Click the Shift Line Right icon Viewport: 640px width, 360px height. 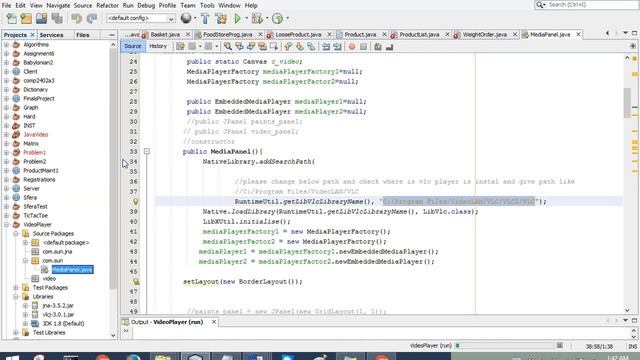[x=337, y=47]
